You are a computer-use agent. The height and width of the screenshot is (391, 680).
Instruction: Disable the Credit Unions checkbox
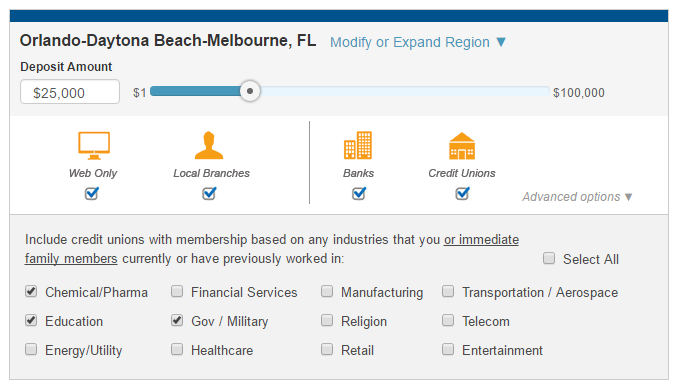462,193
